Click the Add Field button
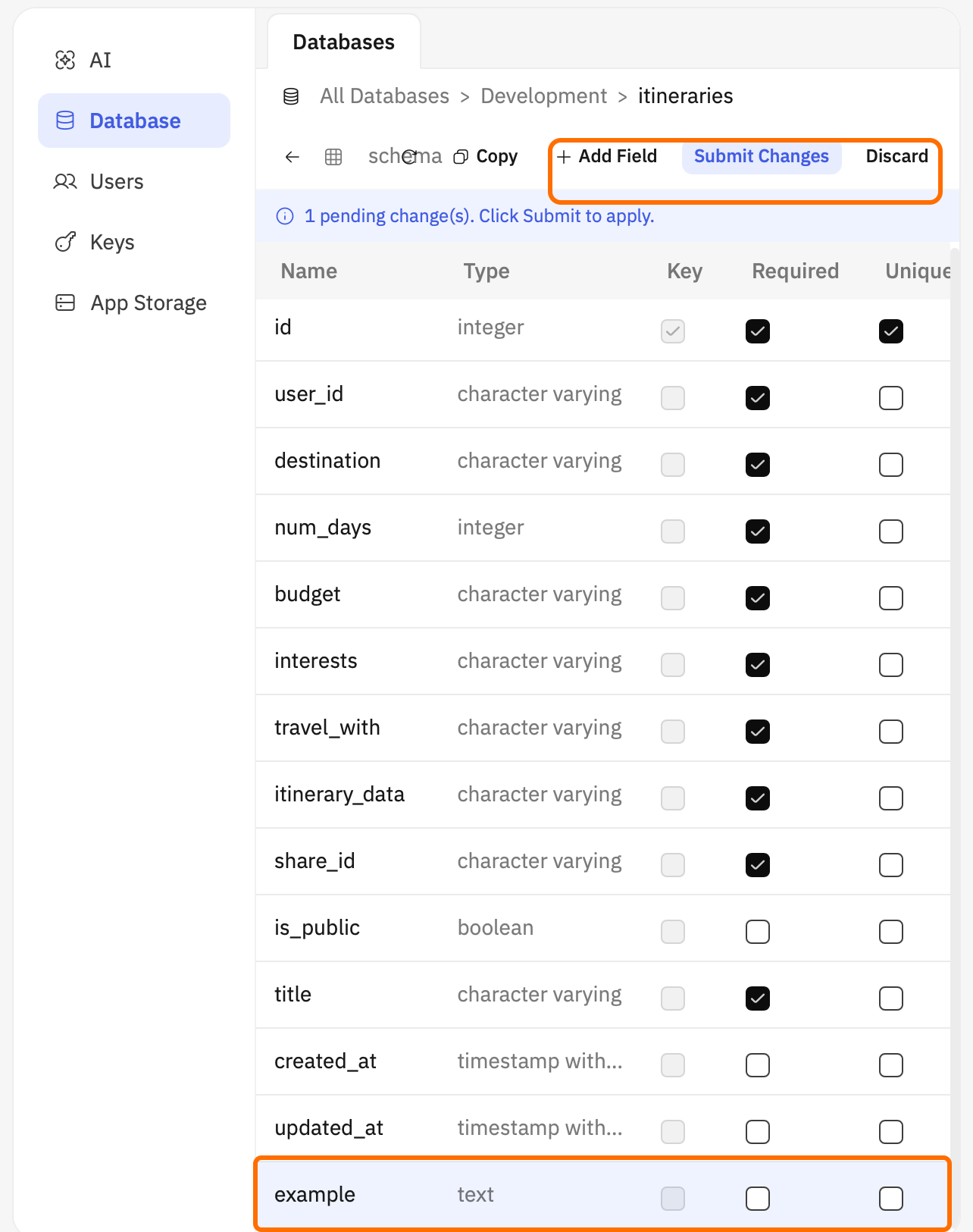973x1232 pixels. coord(607,156)
